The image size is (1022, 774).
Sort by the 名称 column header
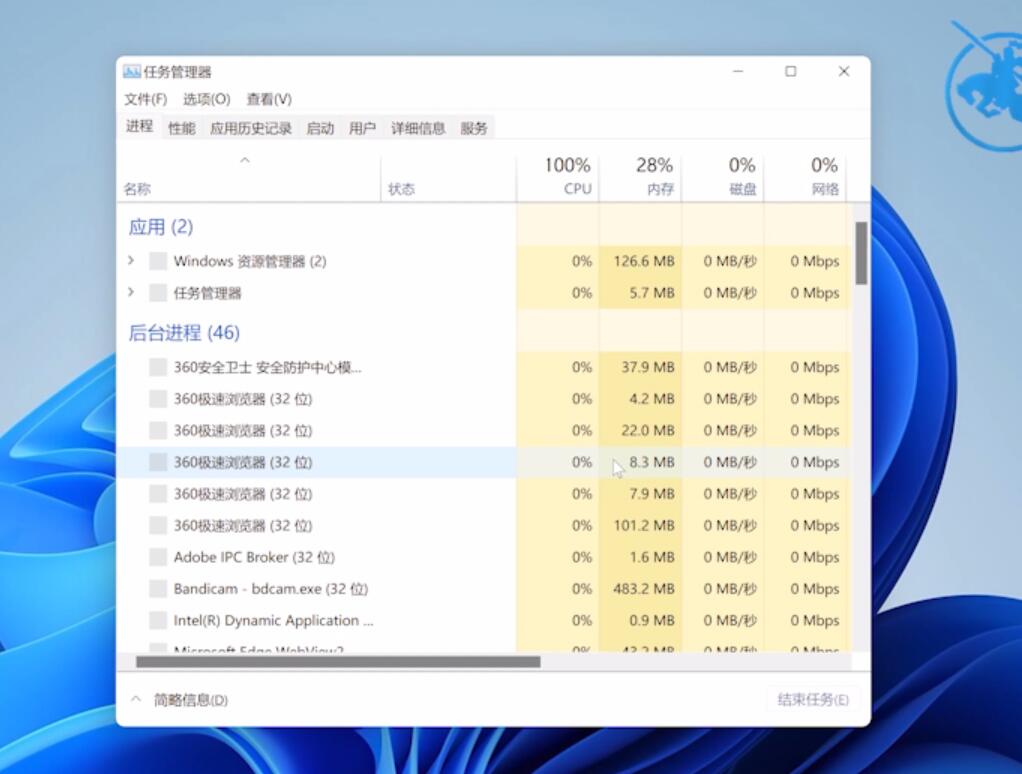[x=249, y=177]
